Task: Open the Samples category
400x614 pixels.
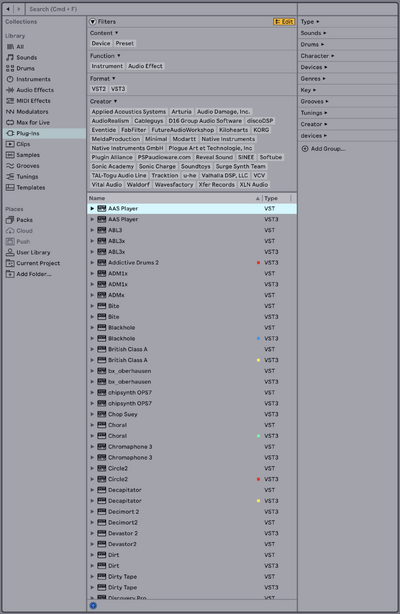Action: pos(27,155)
